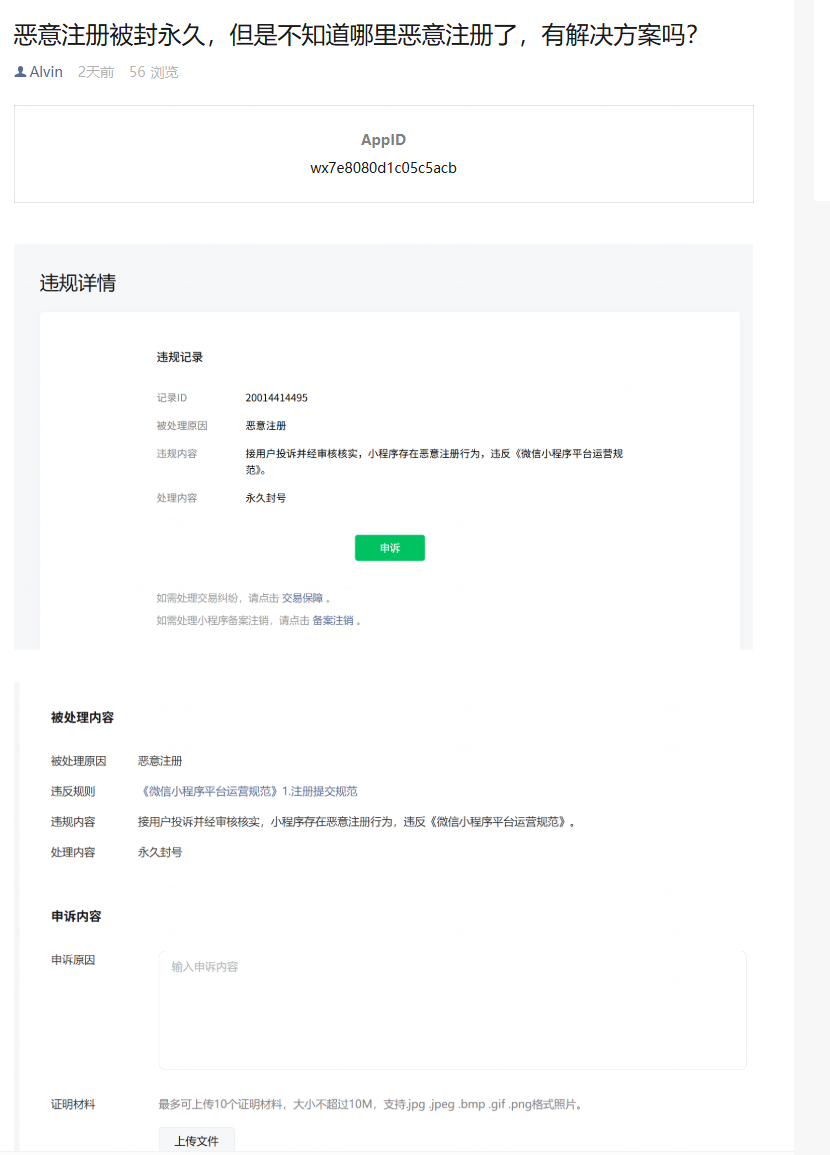
Task: Click the post title about 恶意注册被封永久
Action: tap(355, 35)
